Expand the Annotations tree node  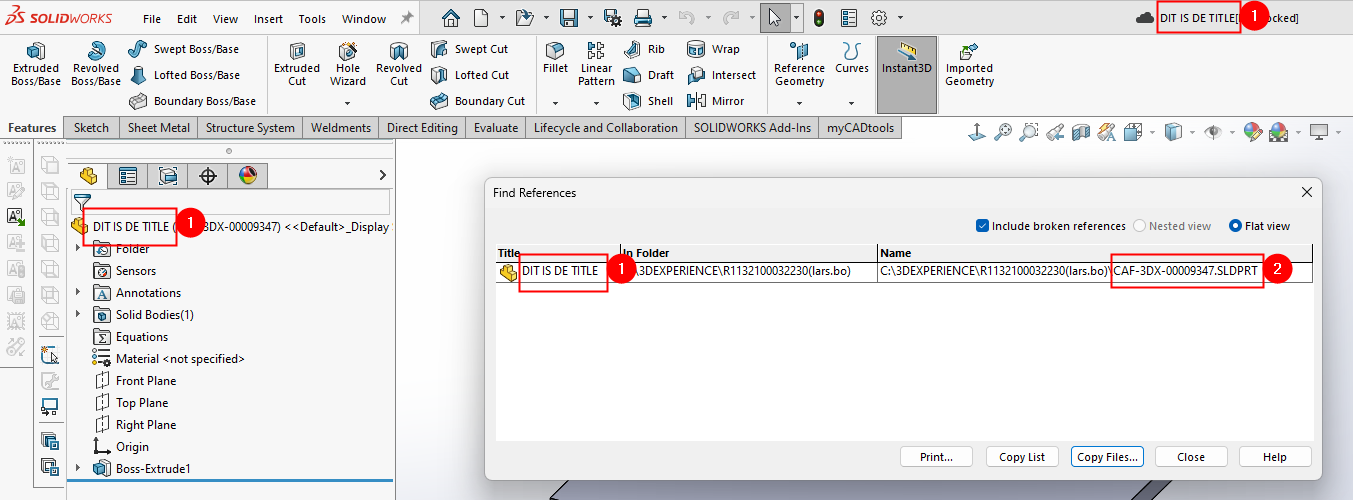(x=79, y=293)
